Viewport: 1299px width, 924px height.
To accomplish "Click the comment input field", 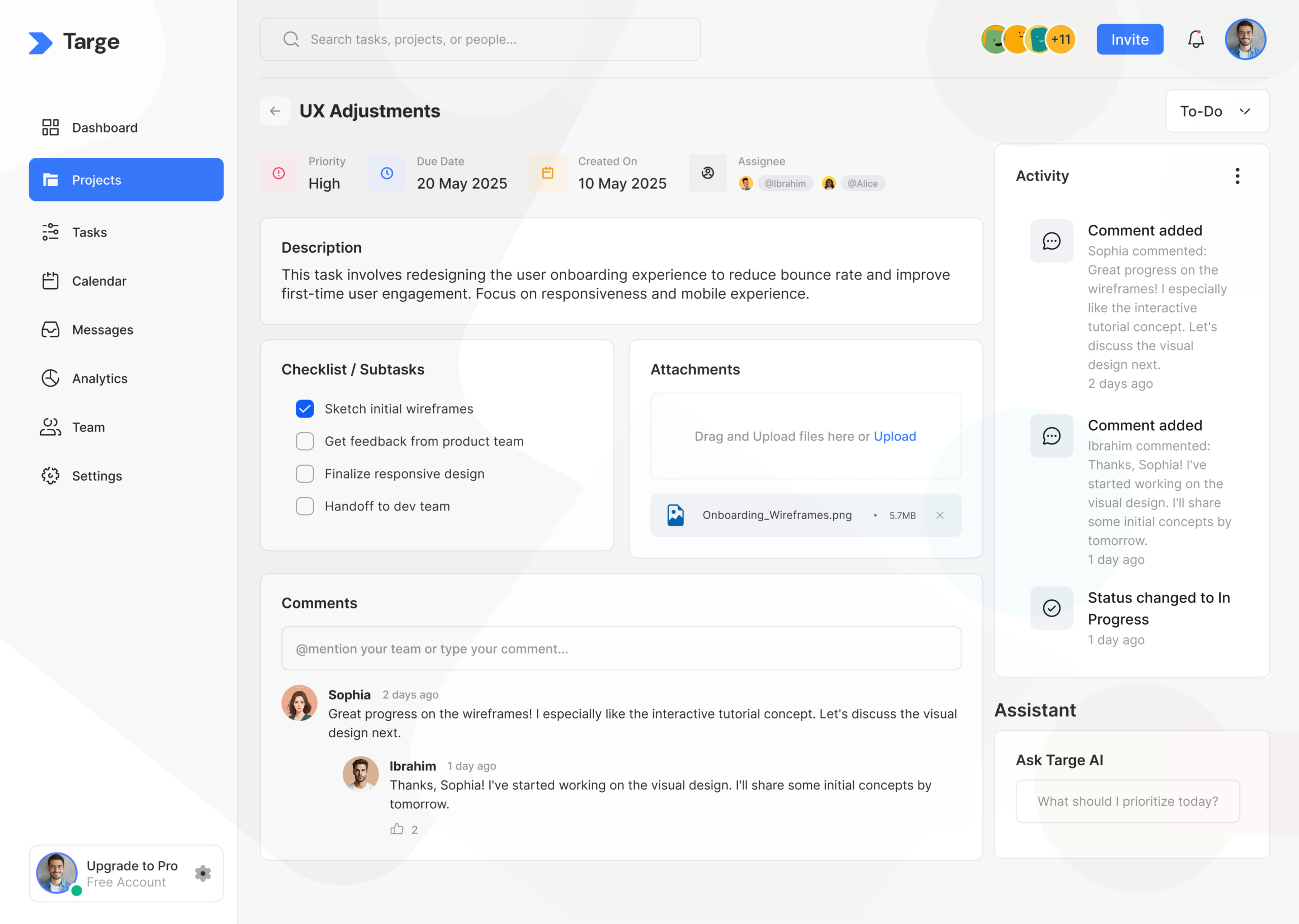I will tap(621, 648).
